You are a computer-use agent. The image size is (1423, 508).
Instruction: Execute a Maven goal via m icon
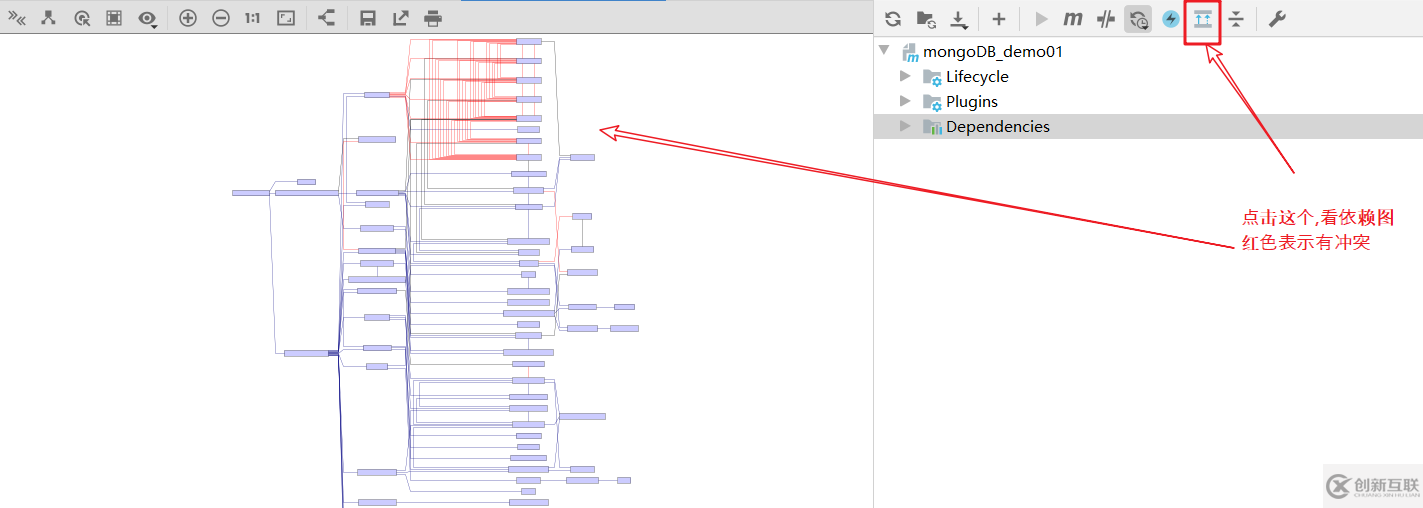[1073, 19]
